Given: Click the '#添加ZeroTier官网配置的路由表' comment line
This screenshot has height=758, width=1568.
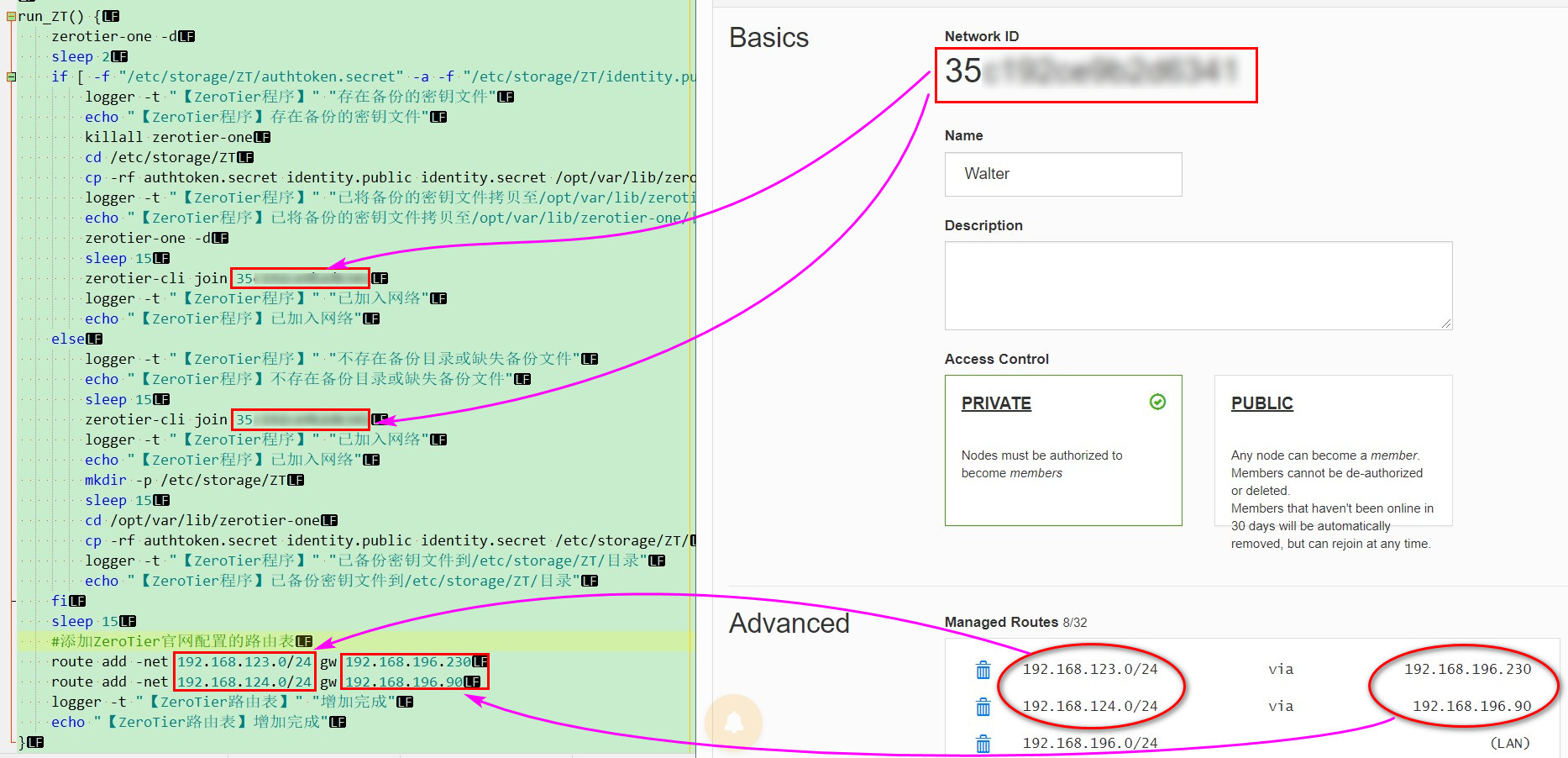Looking at the screenshot, I should 173,641.
